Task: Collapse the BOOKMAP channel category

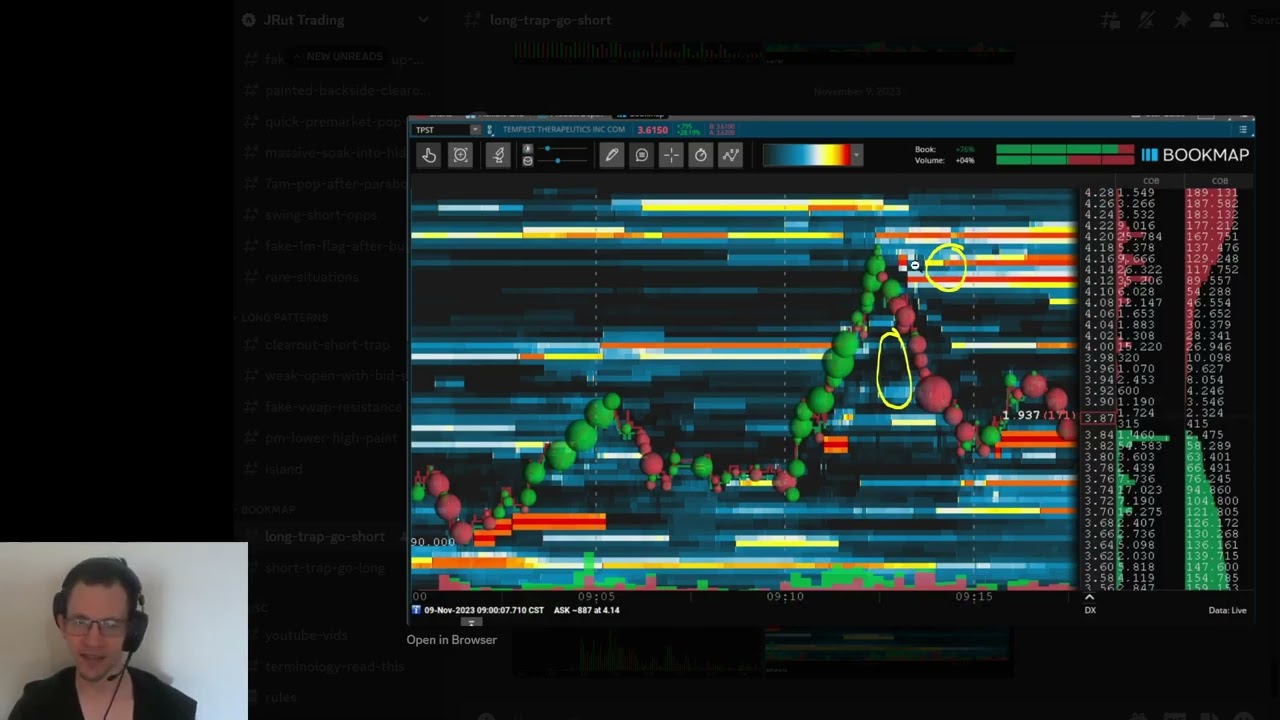Action: pyautogui.click(x=268, y=510)
